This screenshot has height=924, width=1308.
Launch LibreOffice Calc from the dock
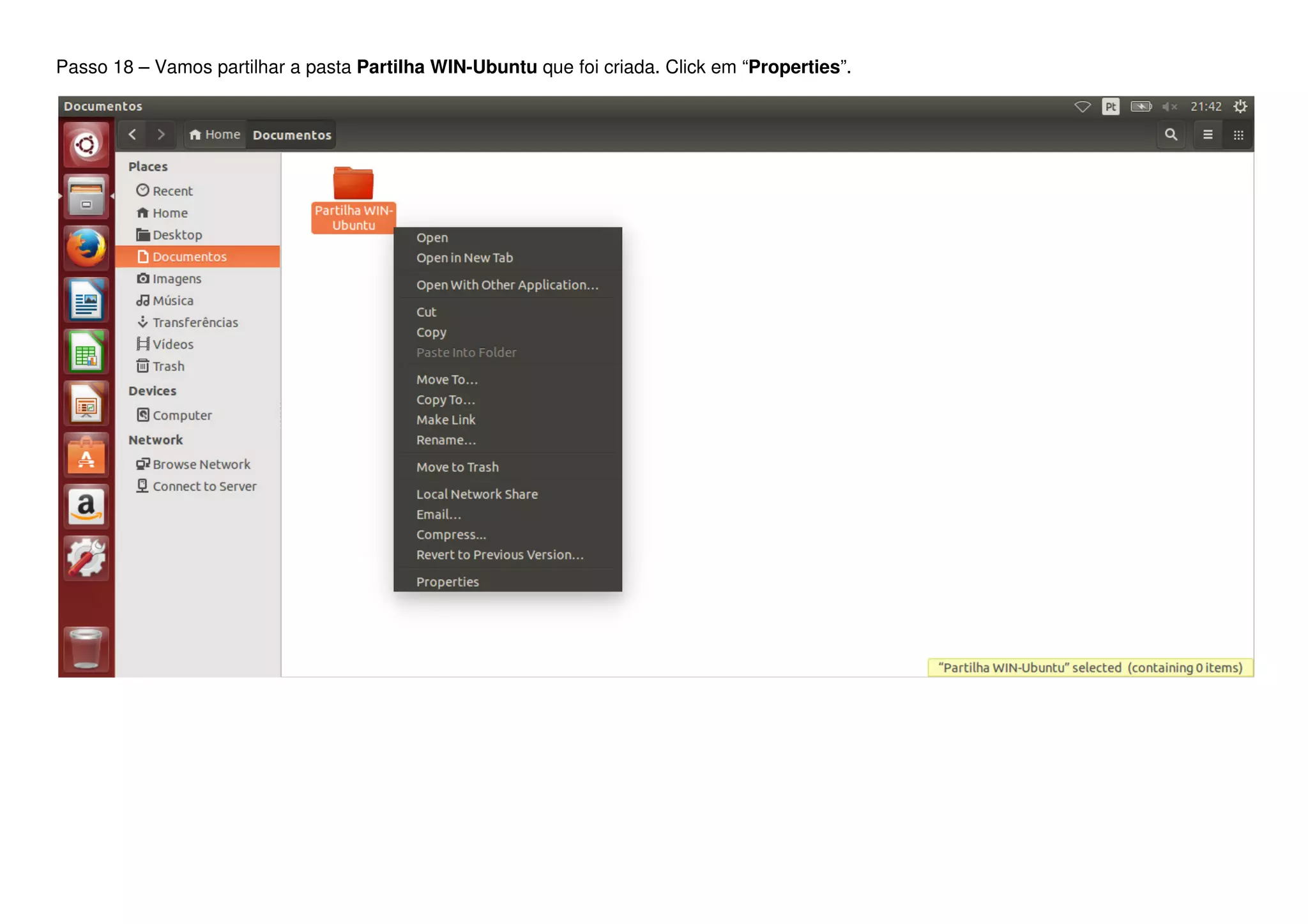click(x=86, y=352)
